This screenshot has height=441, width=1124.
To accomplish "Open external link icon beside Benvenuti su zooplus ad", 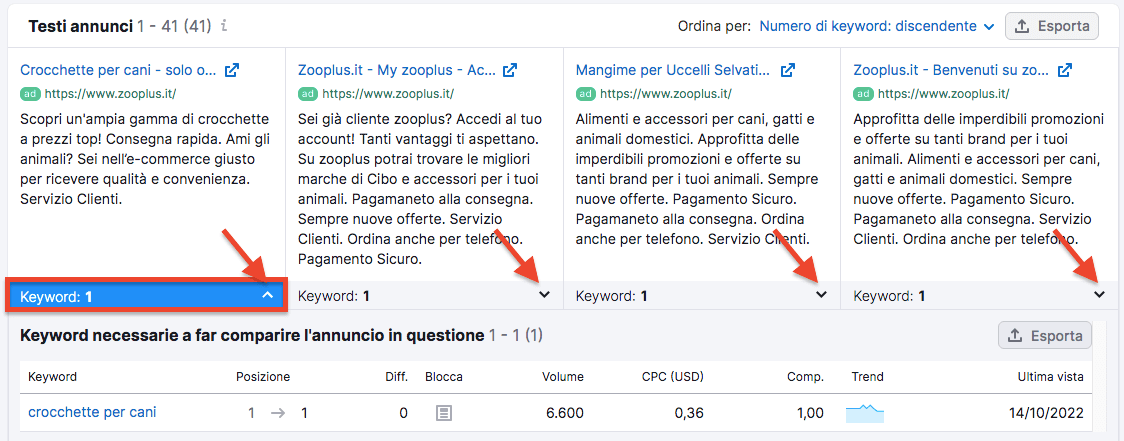I will 1065,70.
